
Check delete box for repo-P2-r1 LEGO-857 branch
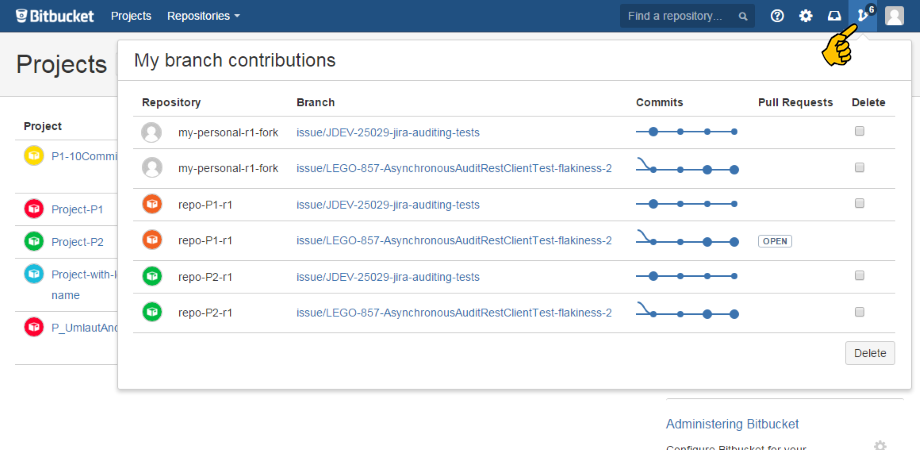coord(860,312)
